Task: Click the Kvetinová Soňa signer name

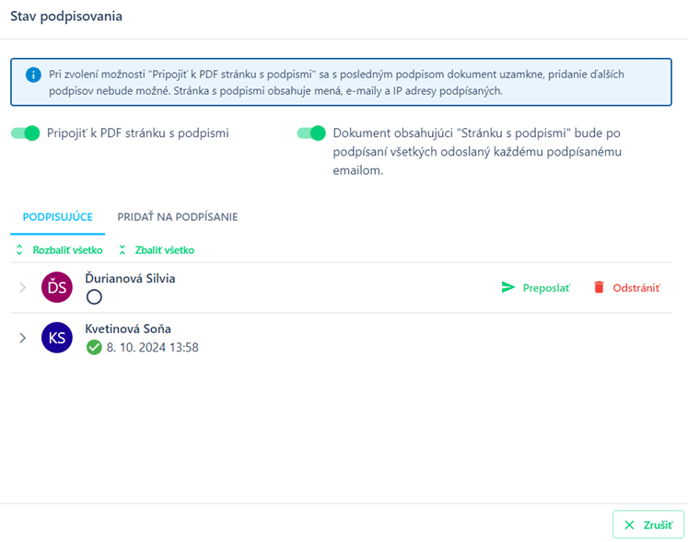Action: coord(128,329)
